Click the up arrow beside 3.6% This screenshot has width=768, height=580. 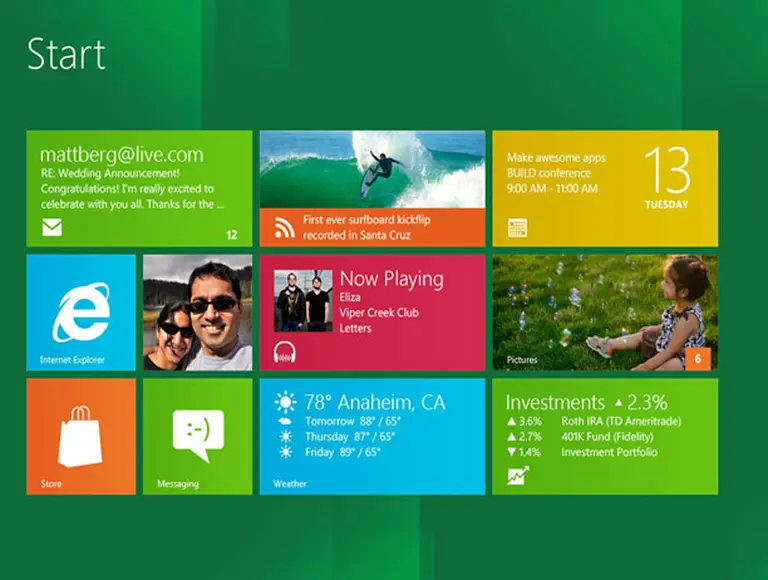point(512,421)
